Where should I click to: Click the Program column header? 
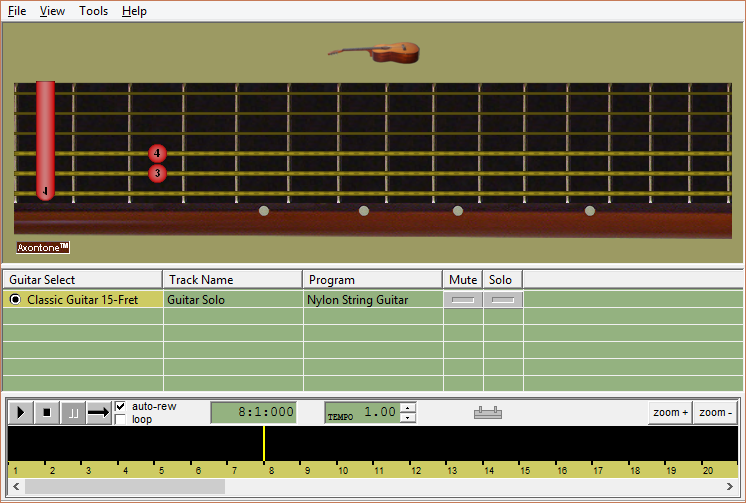[x=373, y=279]
